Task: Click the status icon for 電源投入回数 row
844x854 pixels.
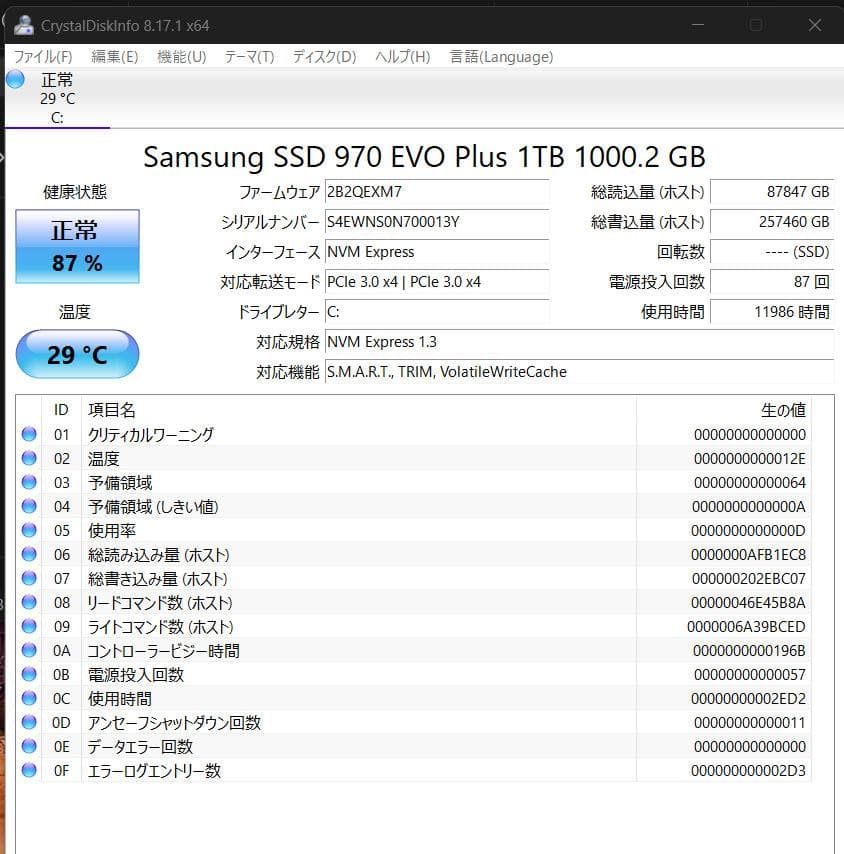Action: pos(28,674)
